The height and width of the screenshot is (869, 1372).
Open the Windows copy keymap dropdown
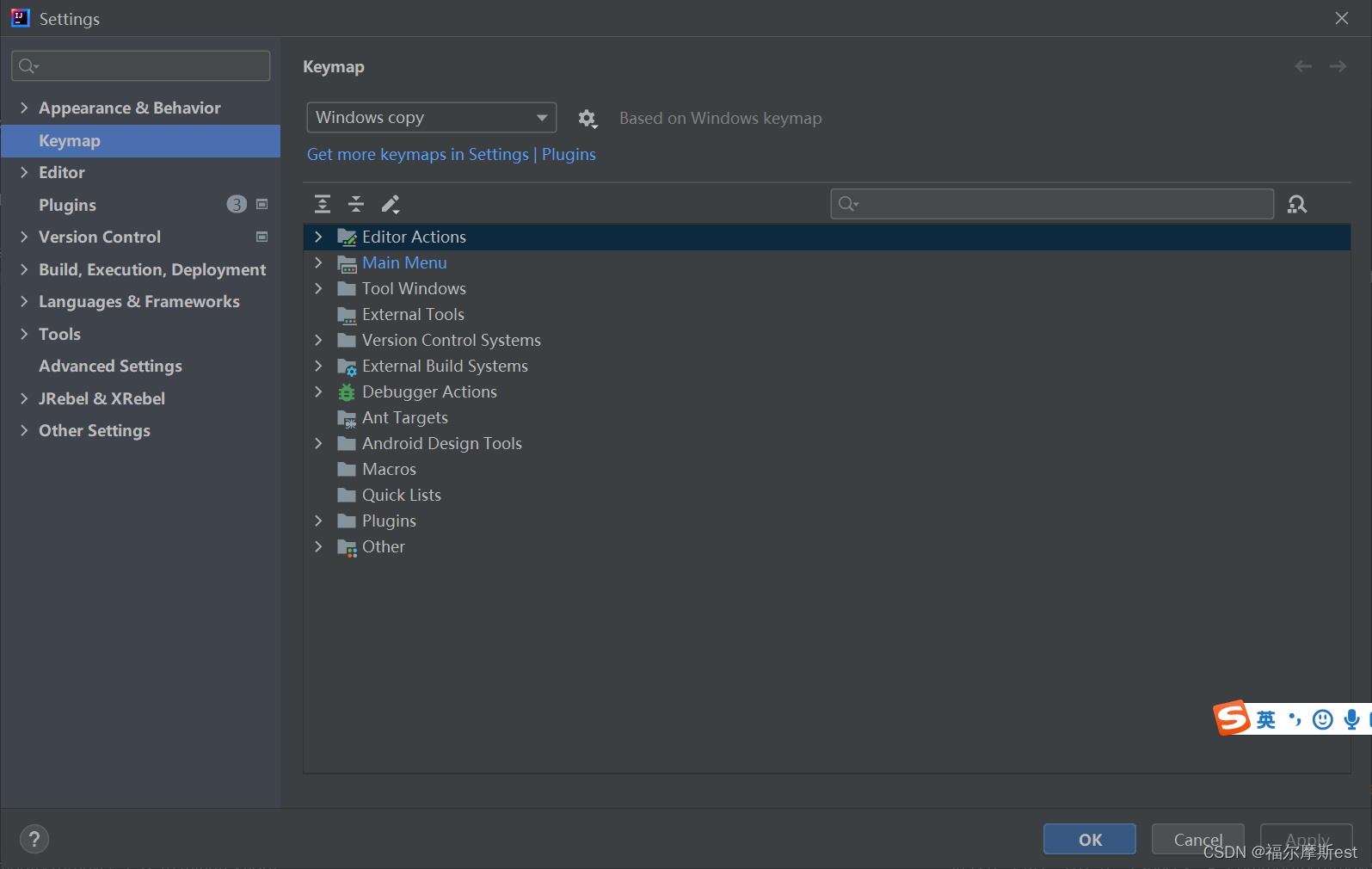431,117
